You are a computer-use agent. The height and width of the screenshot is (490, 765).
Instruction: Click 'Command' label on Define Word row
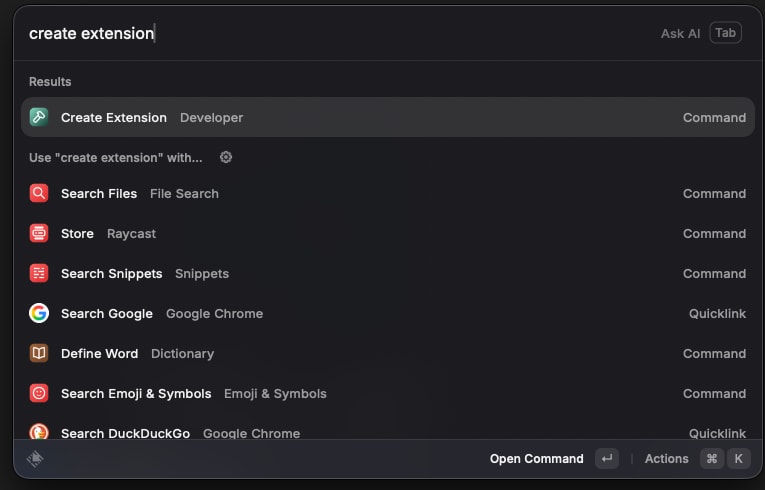[x=714, y=354]
